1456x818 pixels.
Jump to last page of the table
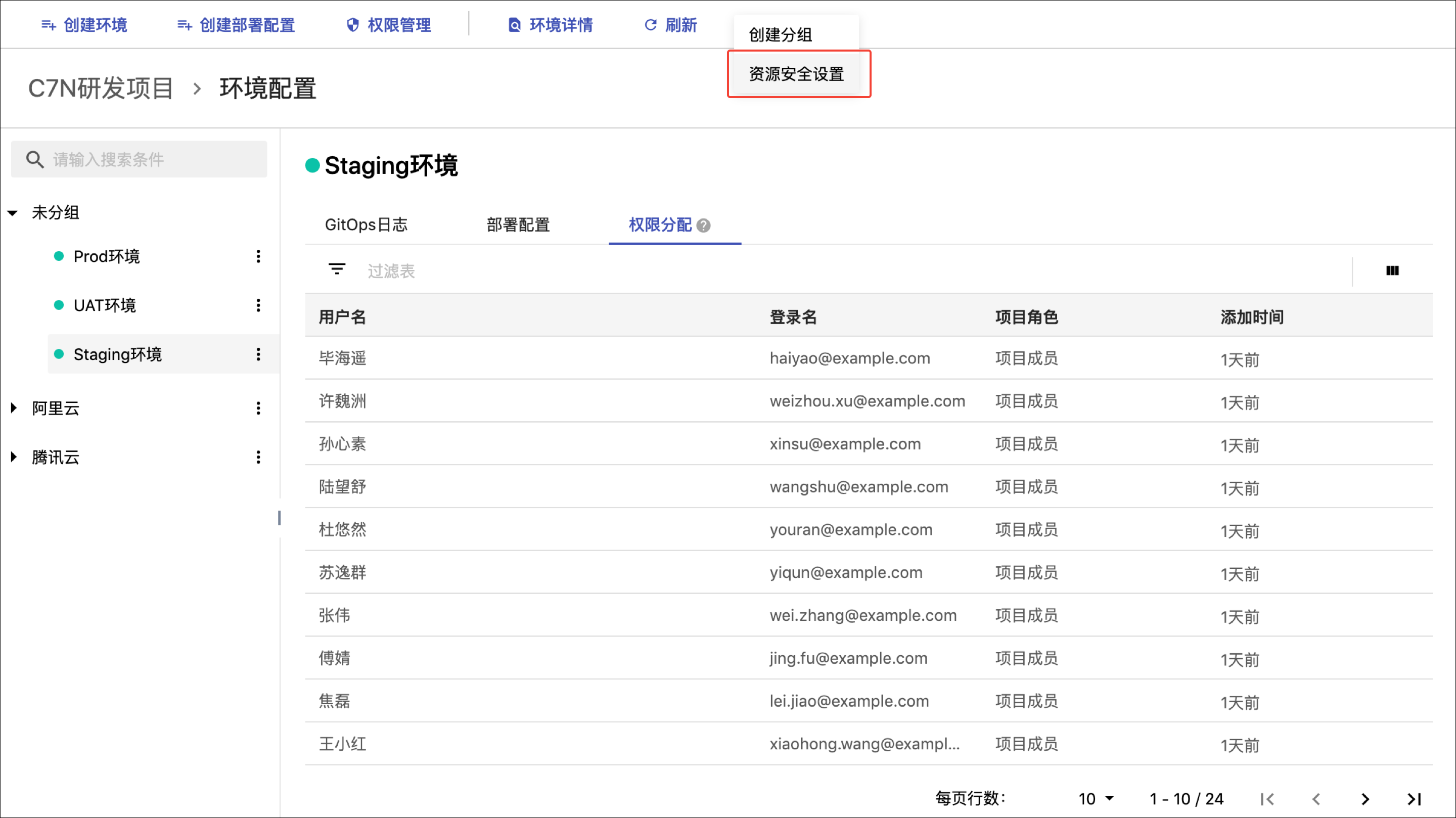[1414, 799]
